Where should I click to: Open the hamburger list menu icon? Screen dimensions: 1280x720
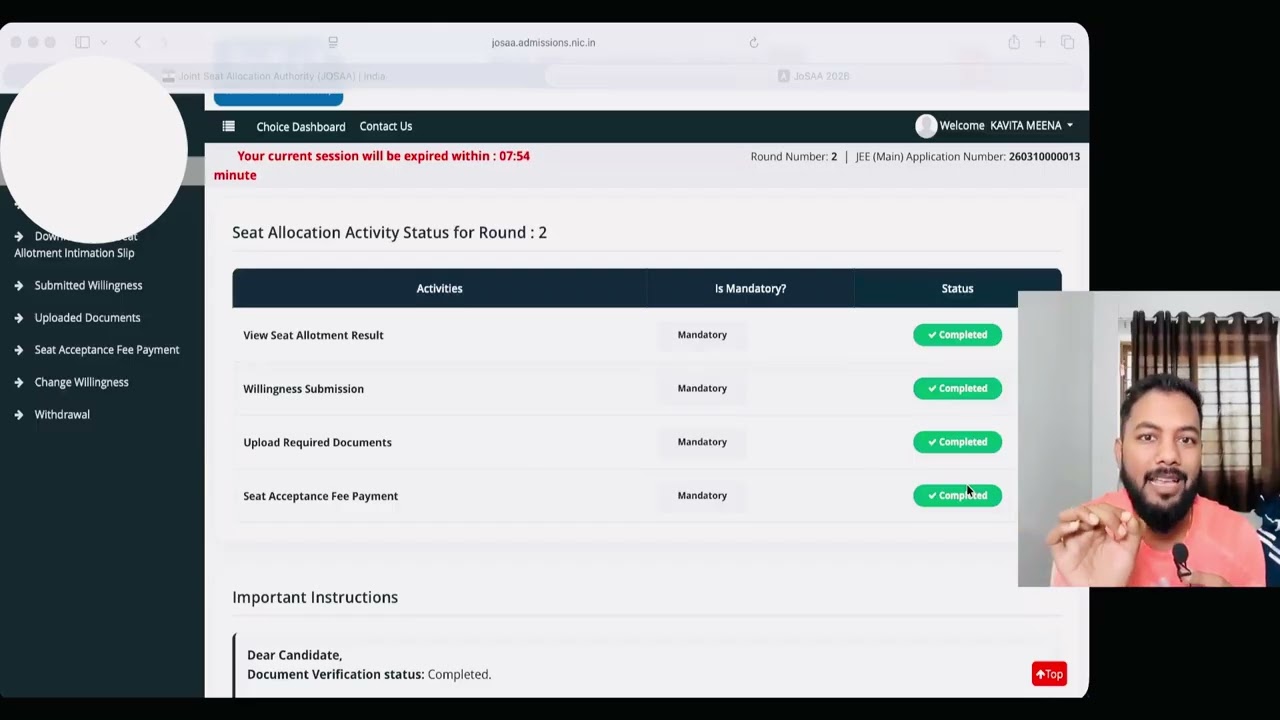tap(228, 126)
